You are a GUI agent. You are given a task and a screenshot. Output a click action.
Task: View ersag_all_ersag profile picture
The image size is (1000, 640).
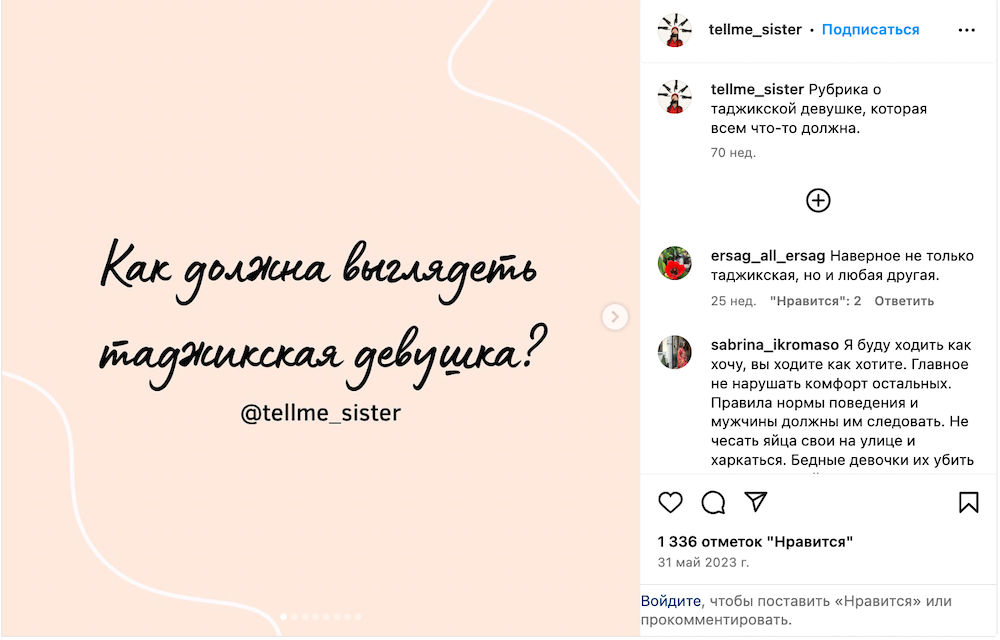pos(675,263)
